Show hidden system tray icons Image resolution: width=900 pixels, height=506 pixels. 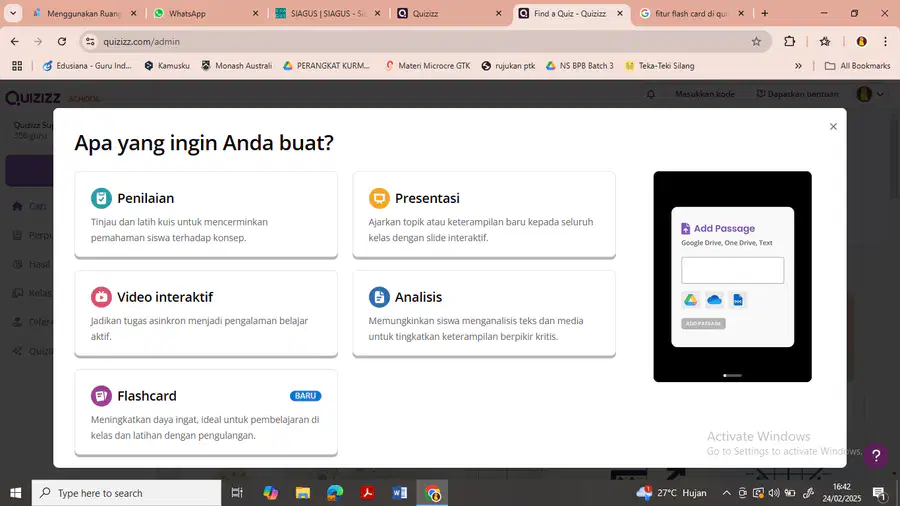tap(726, 493)
